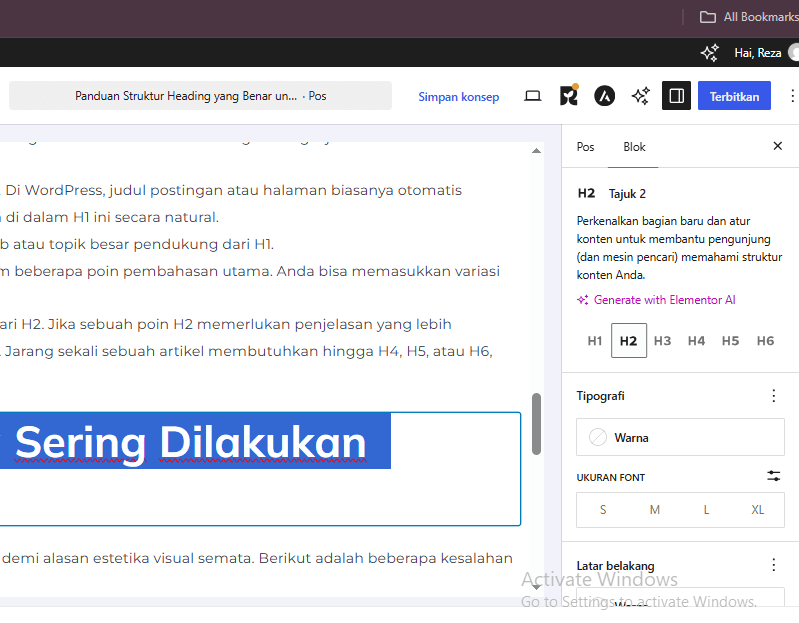Open the editor options three-dot menu
Screen dimensions: 799x623
pyautogui.click(x=792, y=96)
